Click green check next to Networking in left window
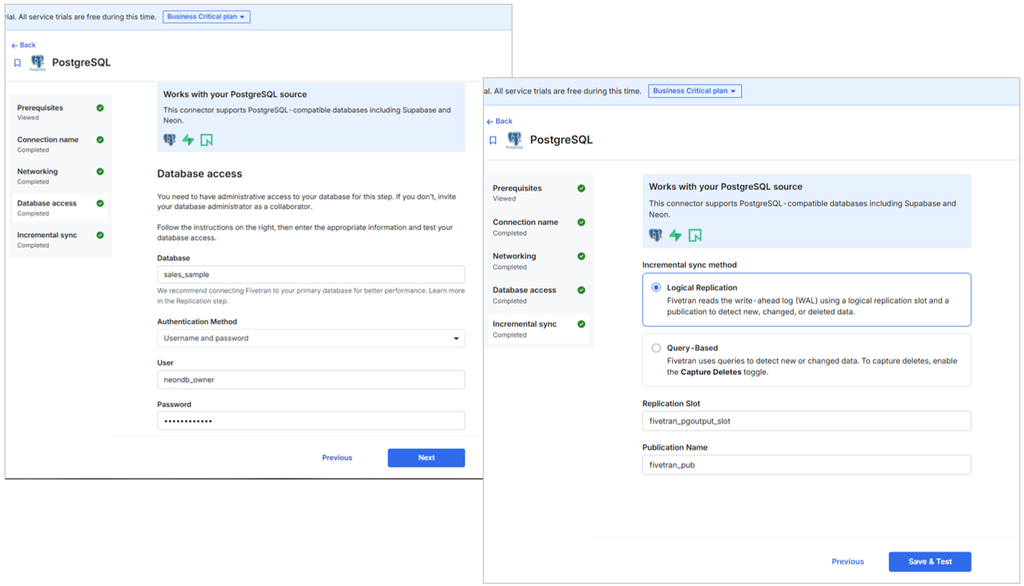 click(x=100, y=171)
